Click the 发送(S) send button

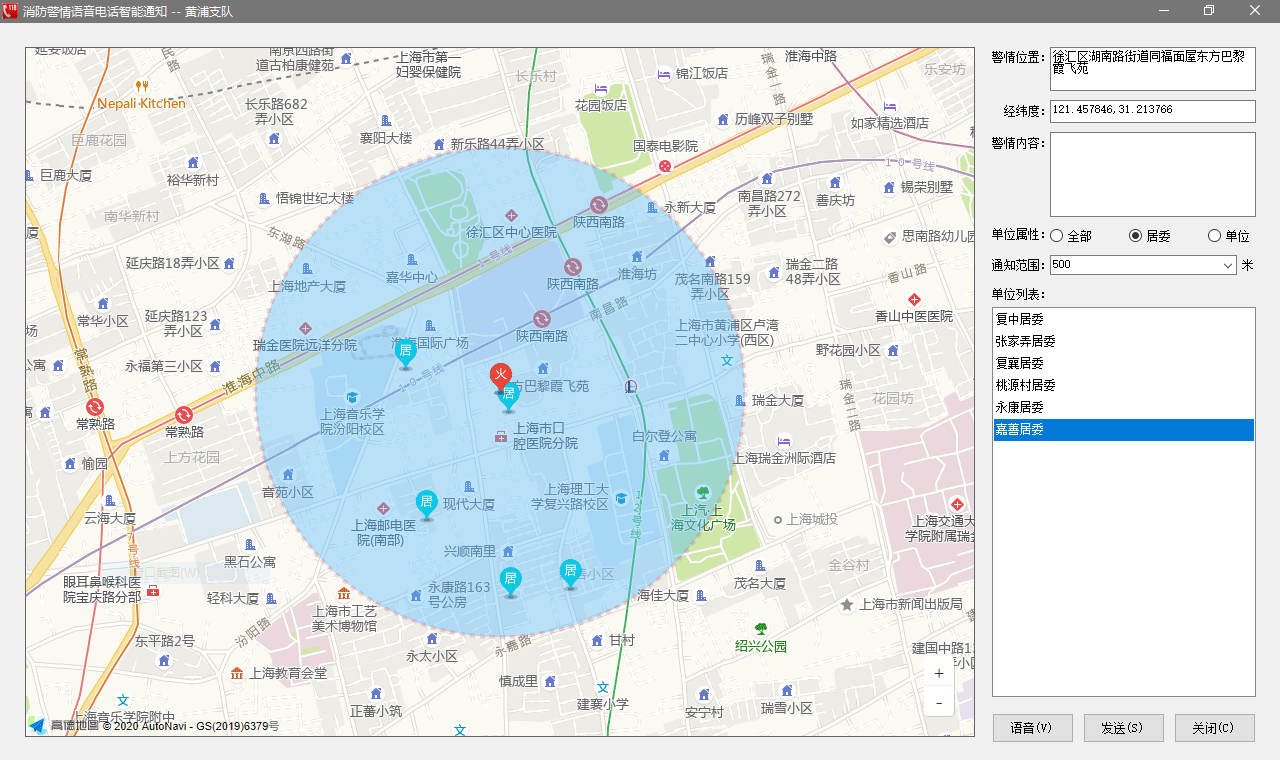coord(1123,728)
